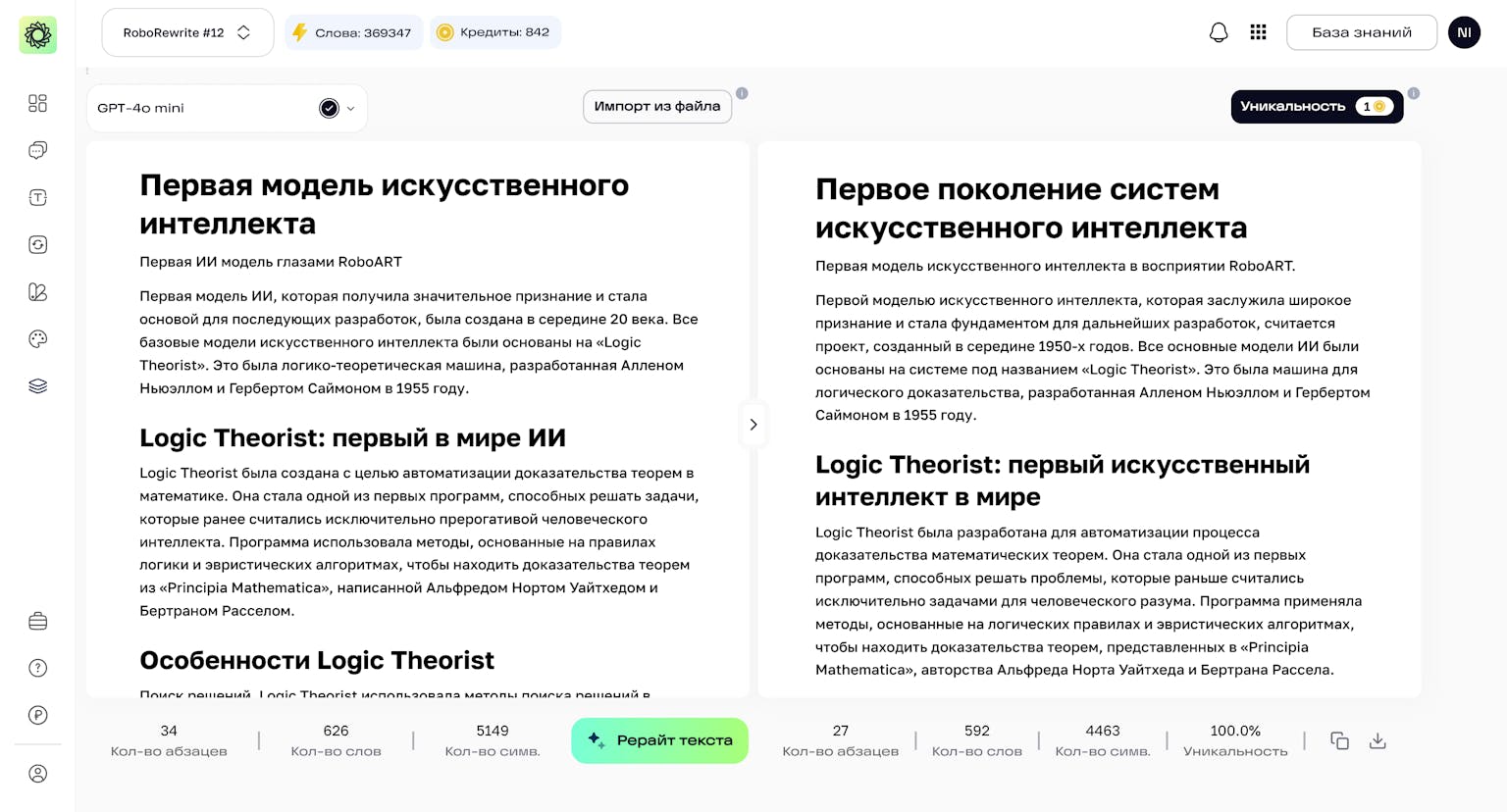This screenshot has height=812, width=1507.
Task: Open the palette icon in sidebar
Action: 37,339
